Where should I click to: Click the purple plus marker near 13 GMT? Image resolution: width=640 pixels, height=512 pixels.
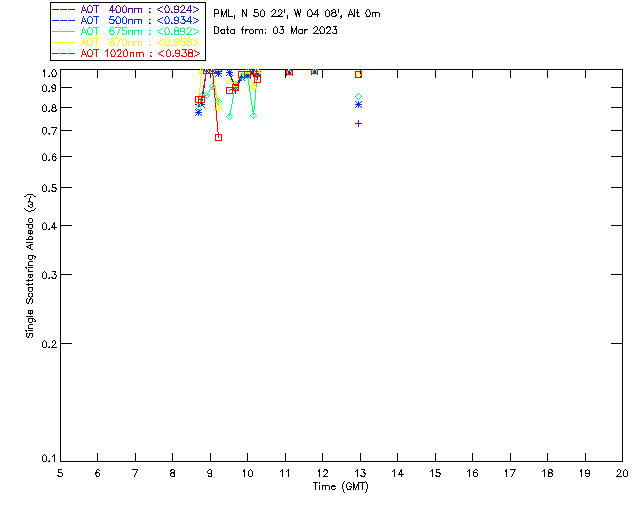[x=358, y=123]
